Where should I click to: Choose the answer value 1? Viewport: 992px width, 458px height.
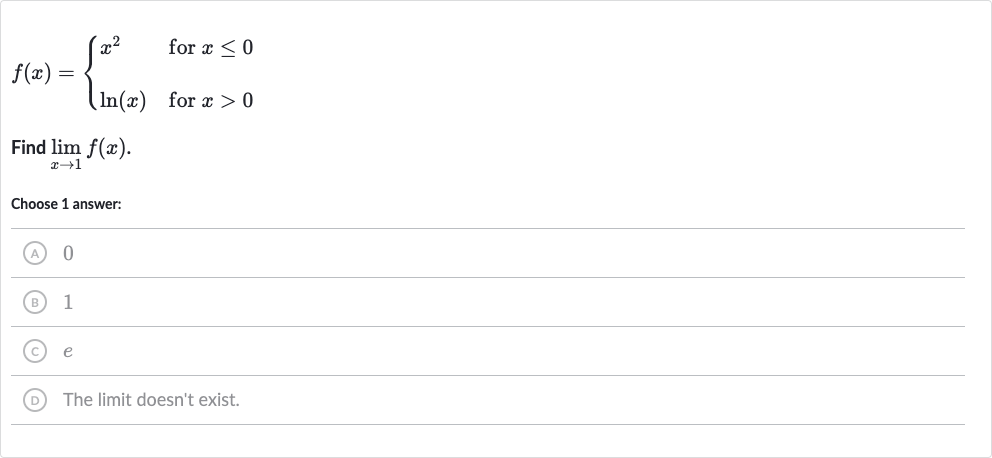point(68,302)
